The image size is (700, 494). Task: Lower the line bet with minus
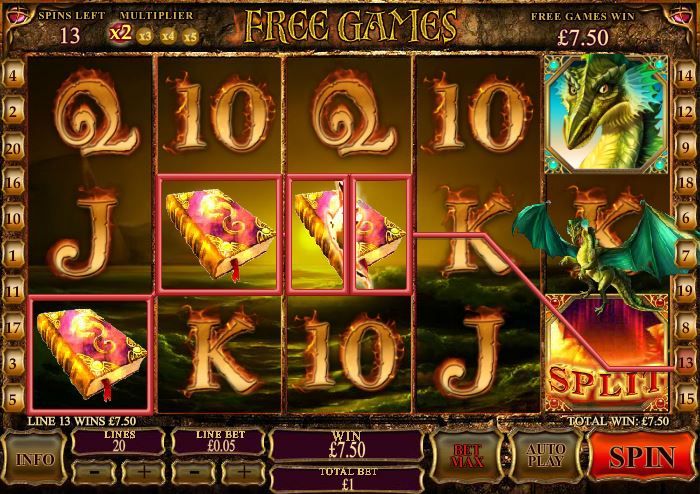coord(194,472)
